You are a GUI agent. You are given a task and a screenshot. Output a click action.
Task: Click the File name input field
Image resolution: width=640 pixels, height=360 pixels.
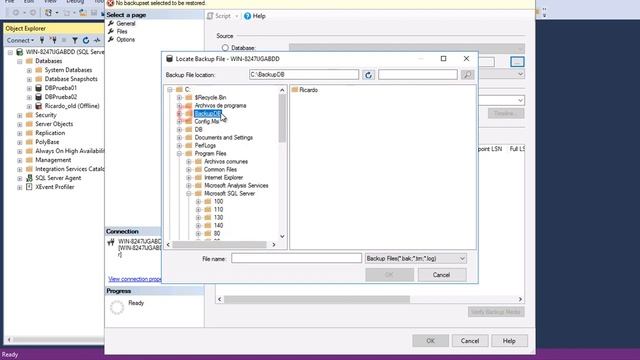tap(296, 258)
